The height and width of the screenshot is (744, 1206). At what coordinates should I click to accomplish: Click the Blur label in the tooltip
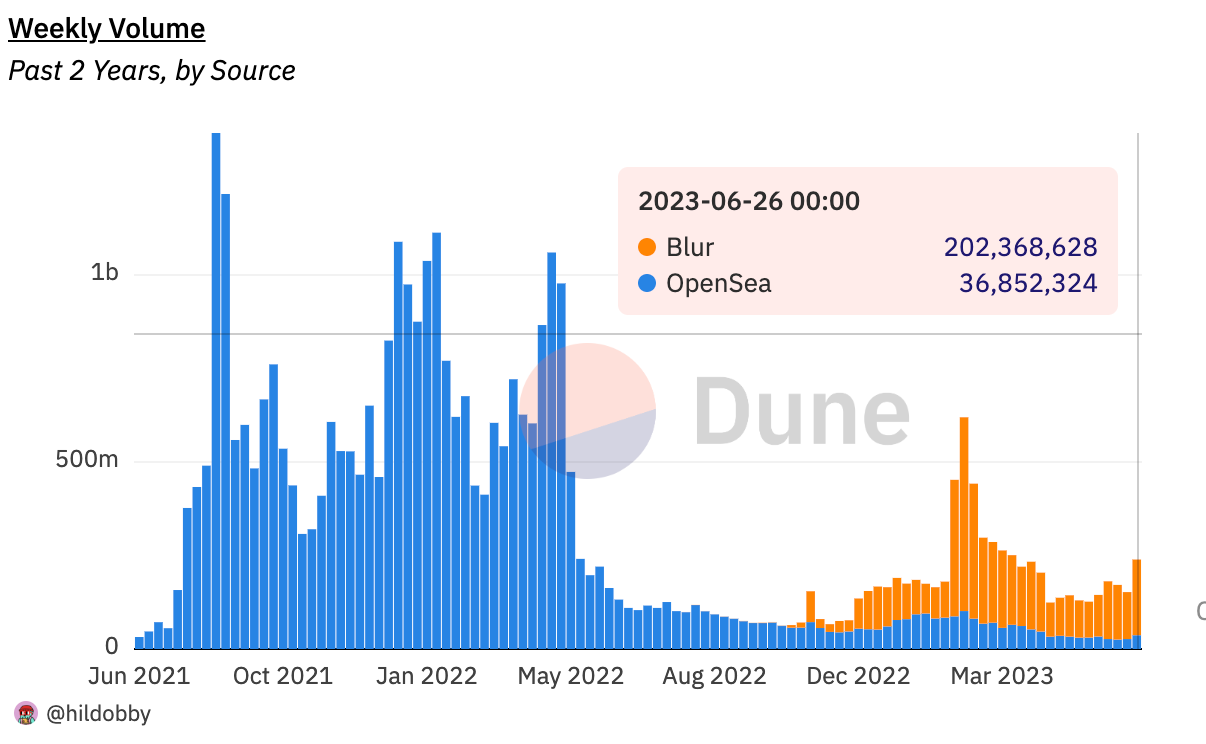[690, 247]
